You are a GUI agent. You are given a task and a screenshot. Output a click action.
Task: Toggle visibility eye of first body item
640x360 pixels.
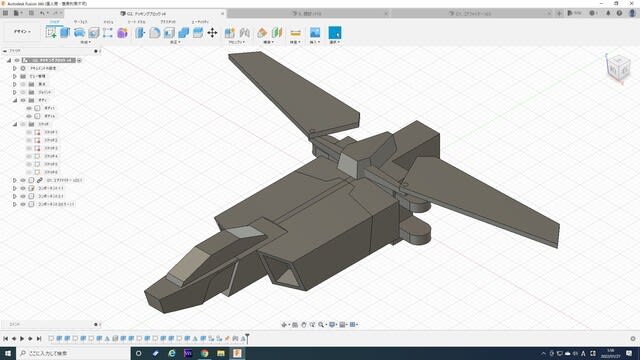[29, 108]
